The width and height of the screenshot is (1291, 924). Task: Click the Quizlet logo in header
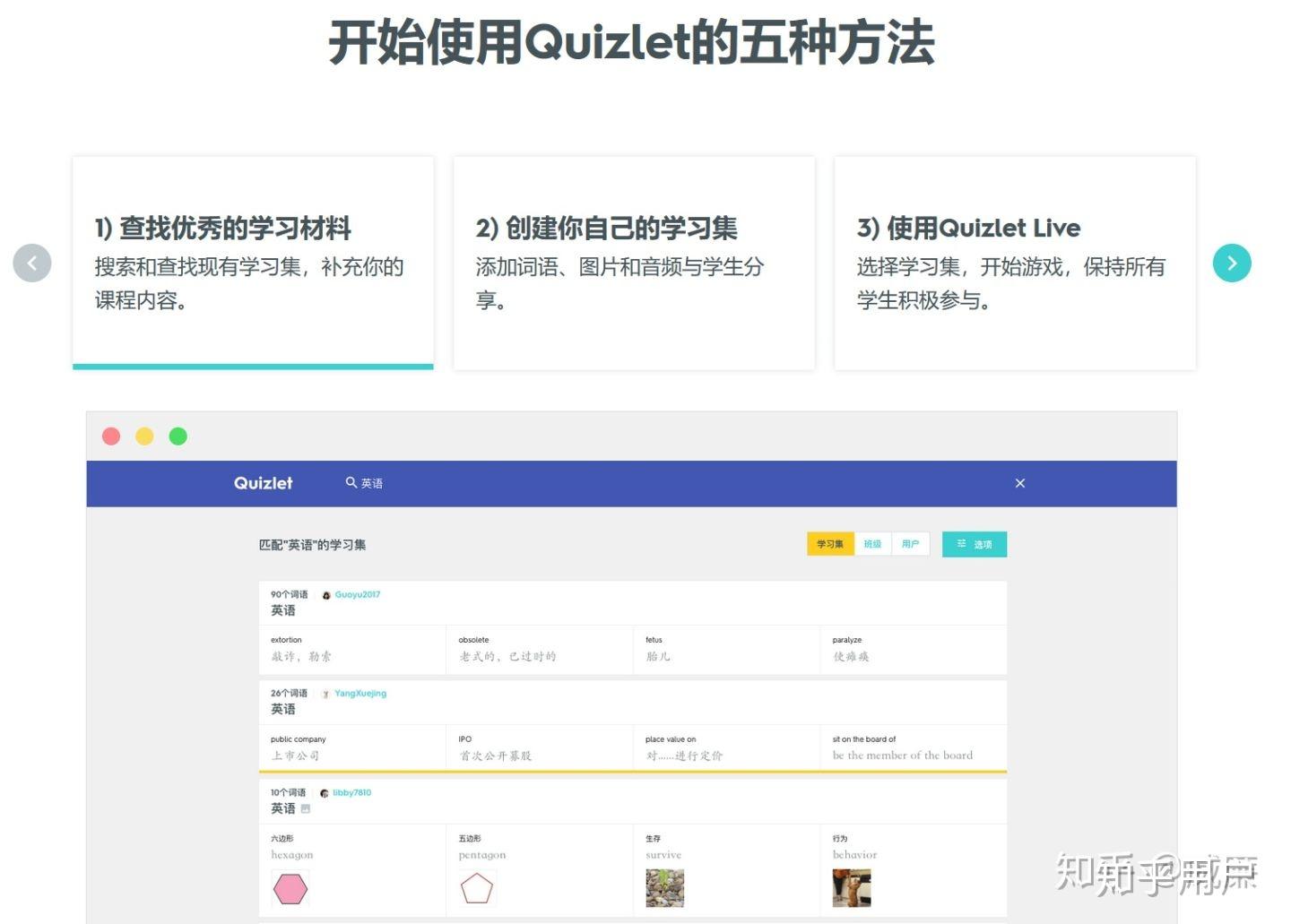pyautogui.click(x=263, y=483)
